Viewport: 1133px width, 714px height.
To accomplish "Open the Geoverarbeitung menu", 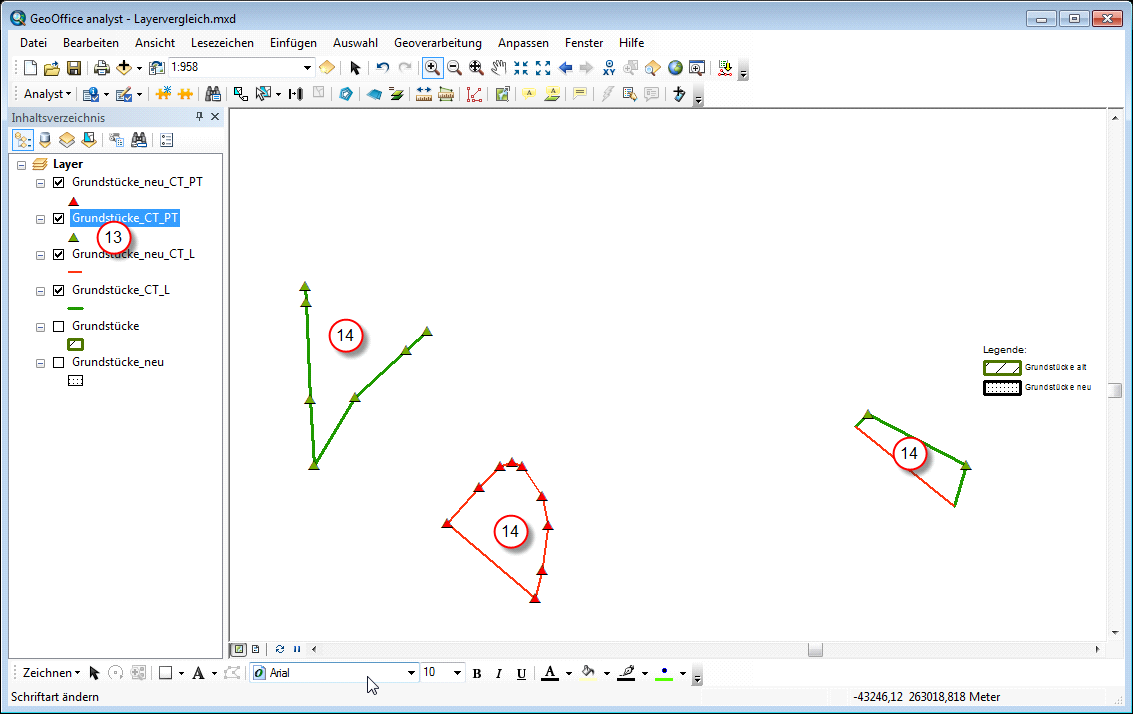I will coord(437,43).
